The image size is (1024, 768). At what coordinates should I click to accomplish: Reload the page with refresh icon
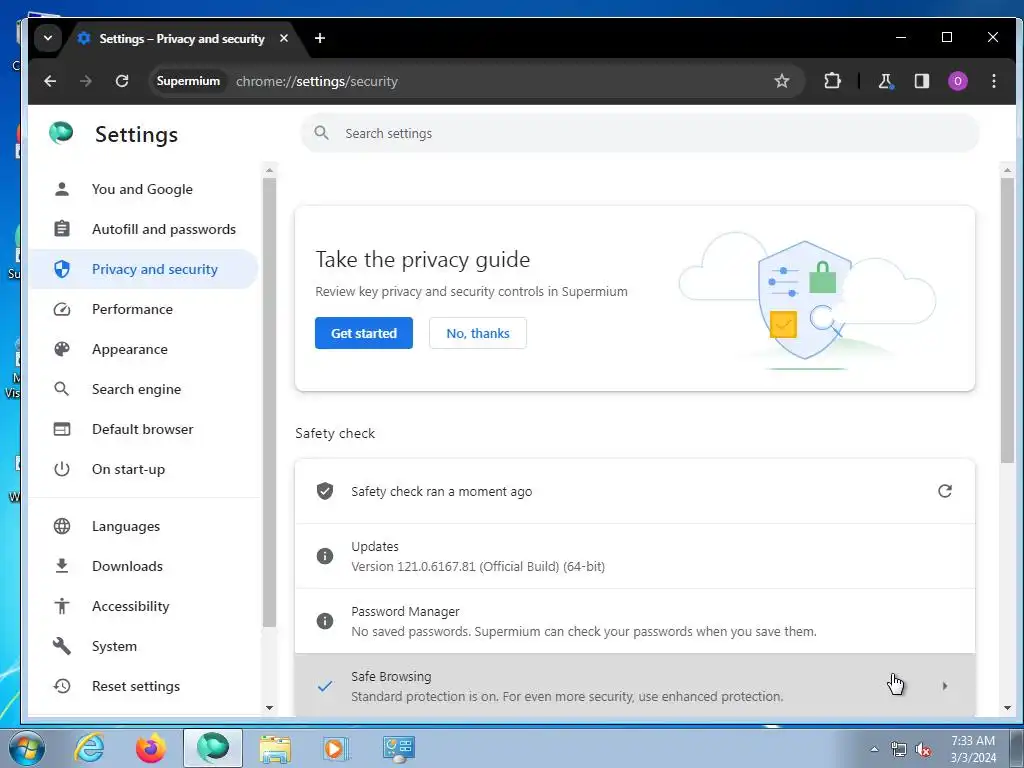(x=122, y=81)
